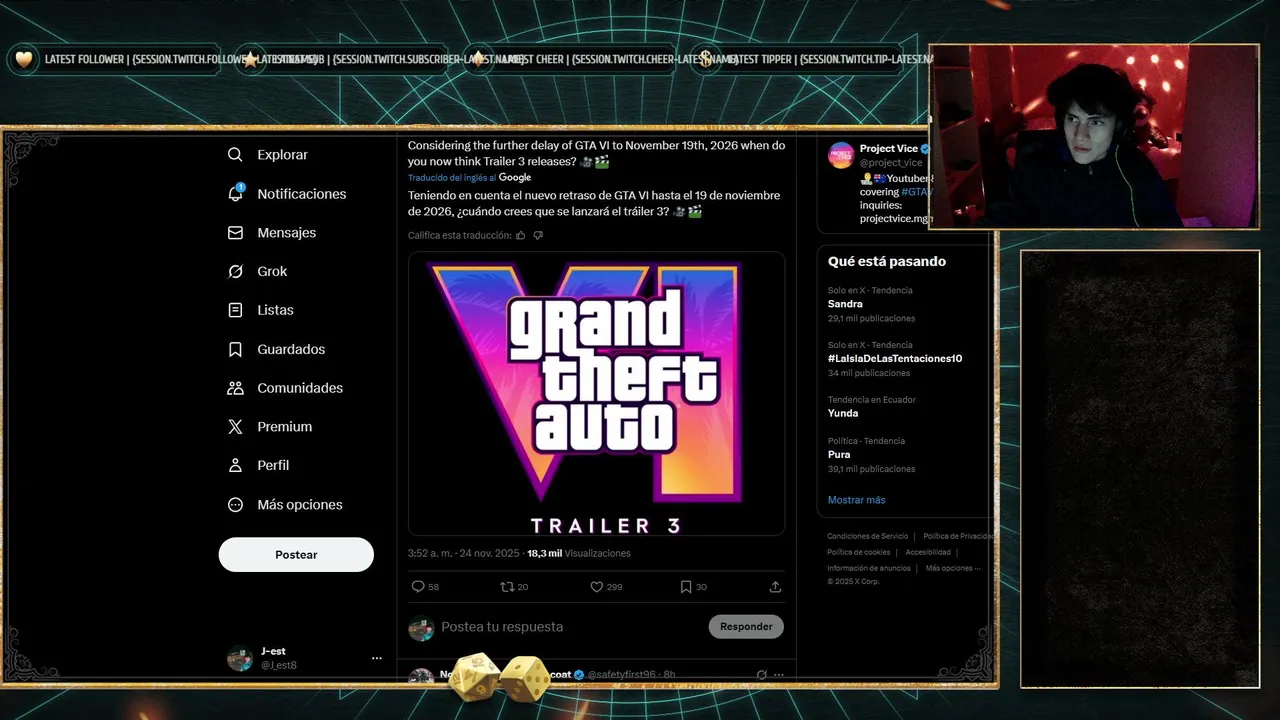The image size is (1280, 720).
Task: Click the J-est avatar in bottom sidebar
Action: [240, 658]
